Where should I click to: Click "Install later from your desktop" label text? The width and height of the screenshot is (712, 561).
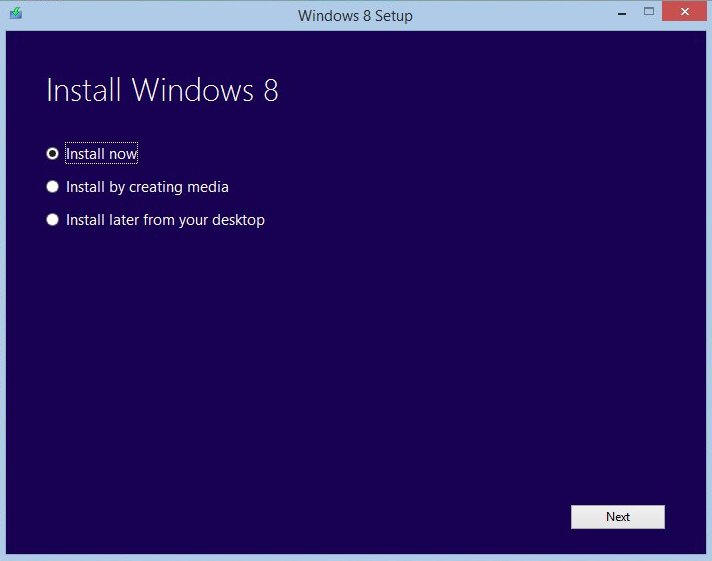click(x=165, y=220)
